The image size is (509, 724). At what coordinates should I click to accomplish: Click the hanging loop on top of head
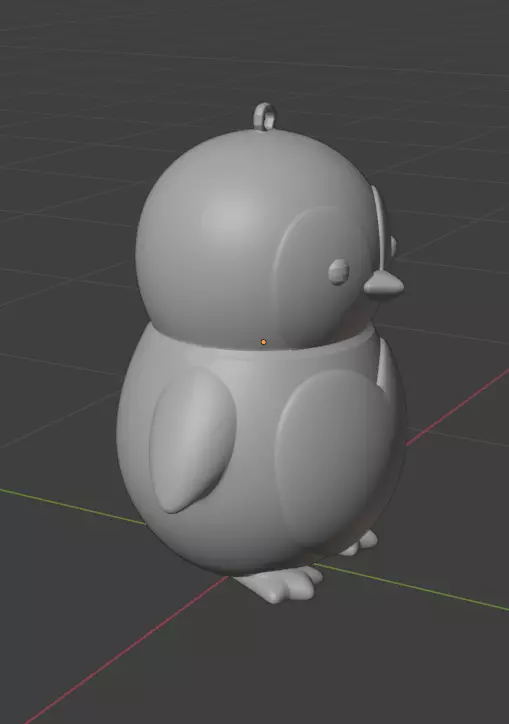[265, 116]
